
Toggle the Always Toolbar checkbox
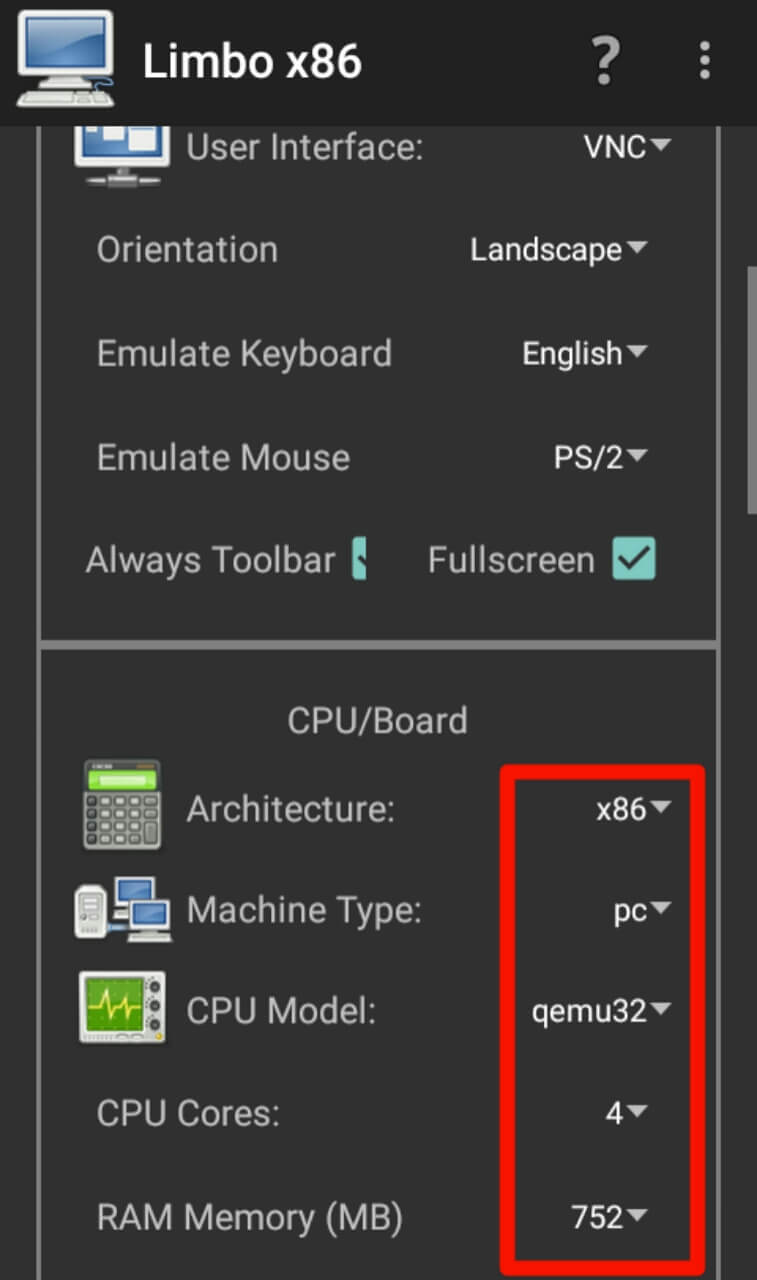pos(359,559)
